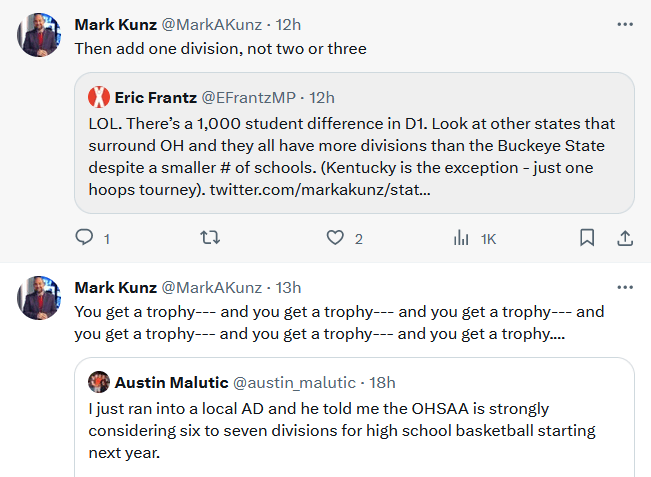651x477 pixels.
Task: Open the 'Then add one division' tweet text
Action: (220, 48)
